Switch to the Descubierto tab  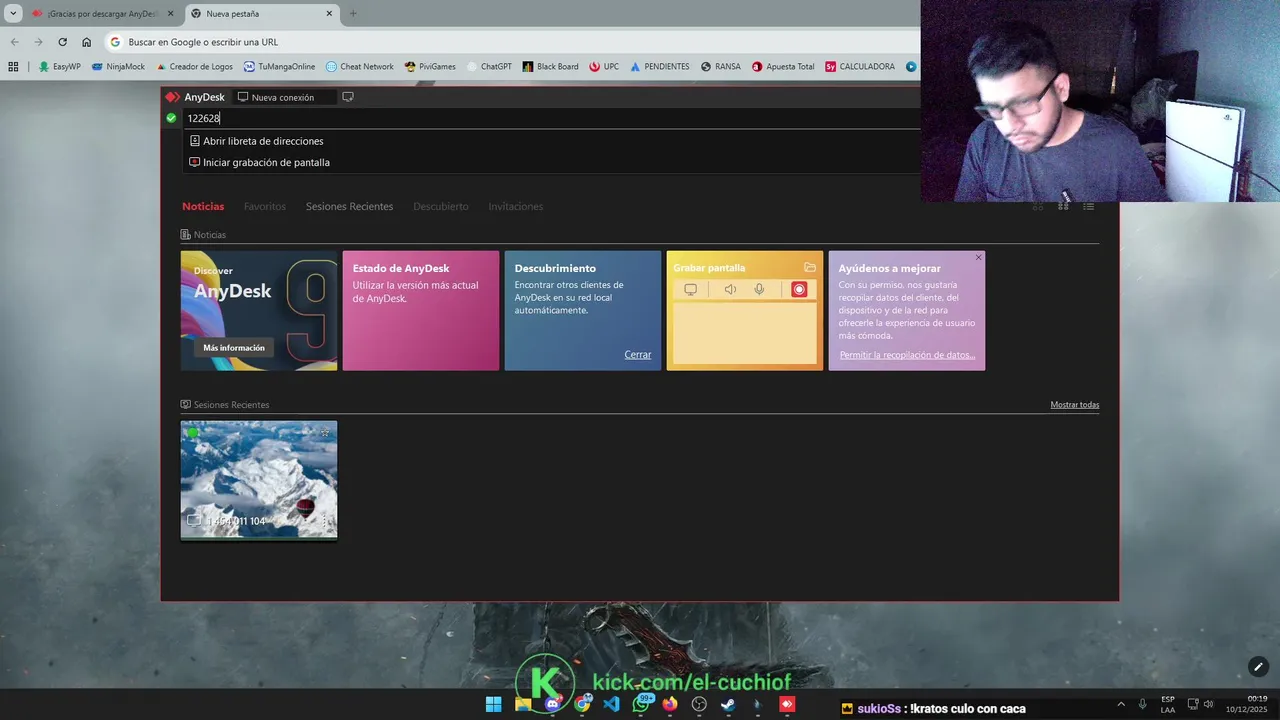coord(441,206)
